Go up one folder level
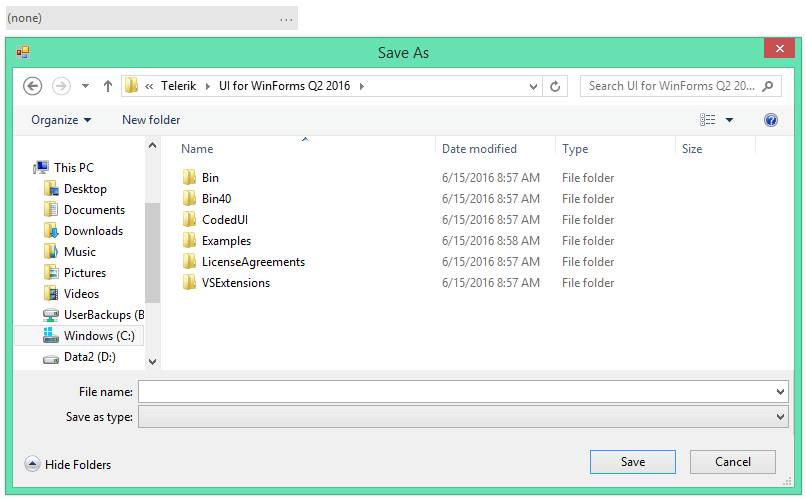The image size is (806, 499). (107, 86)
